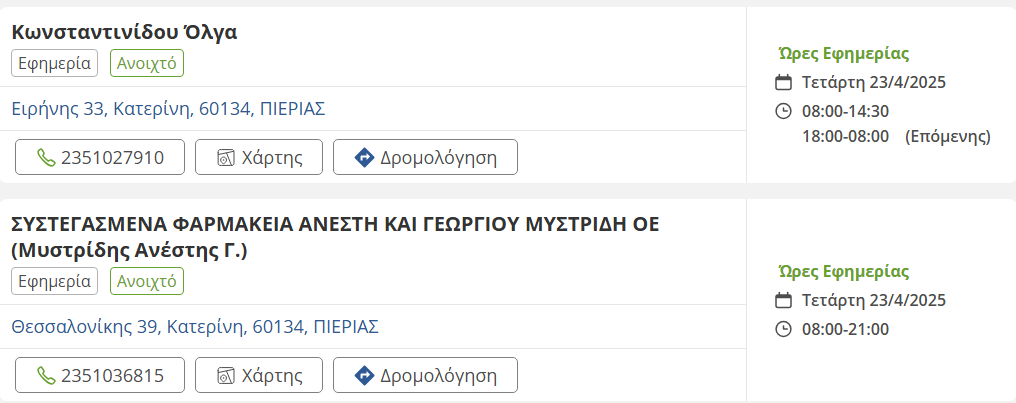
Task: Click clock icon next to 08:00-21:00
Action: tap(784, 329)
